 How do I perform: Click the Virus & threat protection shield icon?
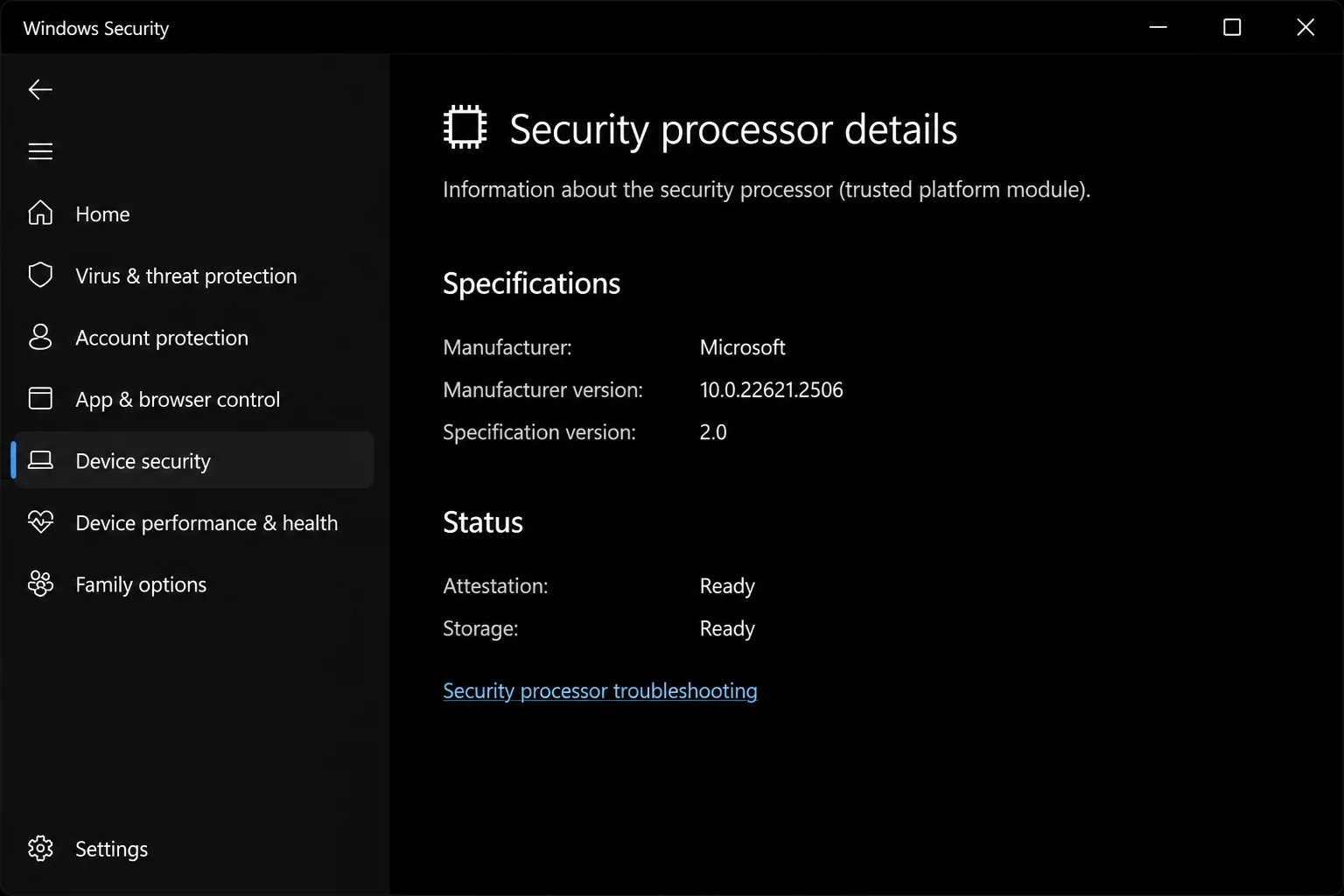pyautogui.click(x=40, y=275)
